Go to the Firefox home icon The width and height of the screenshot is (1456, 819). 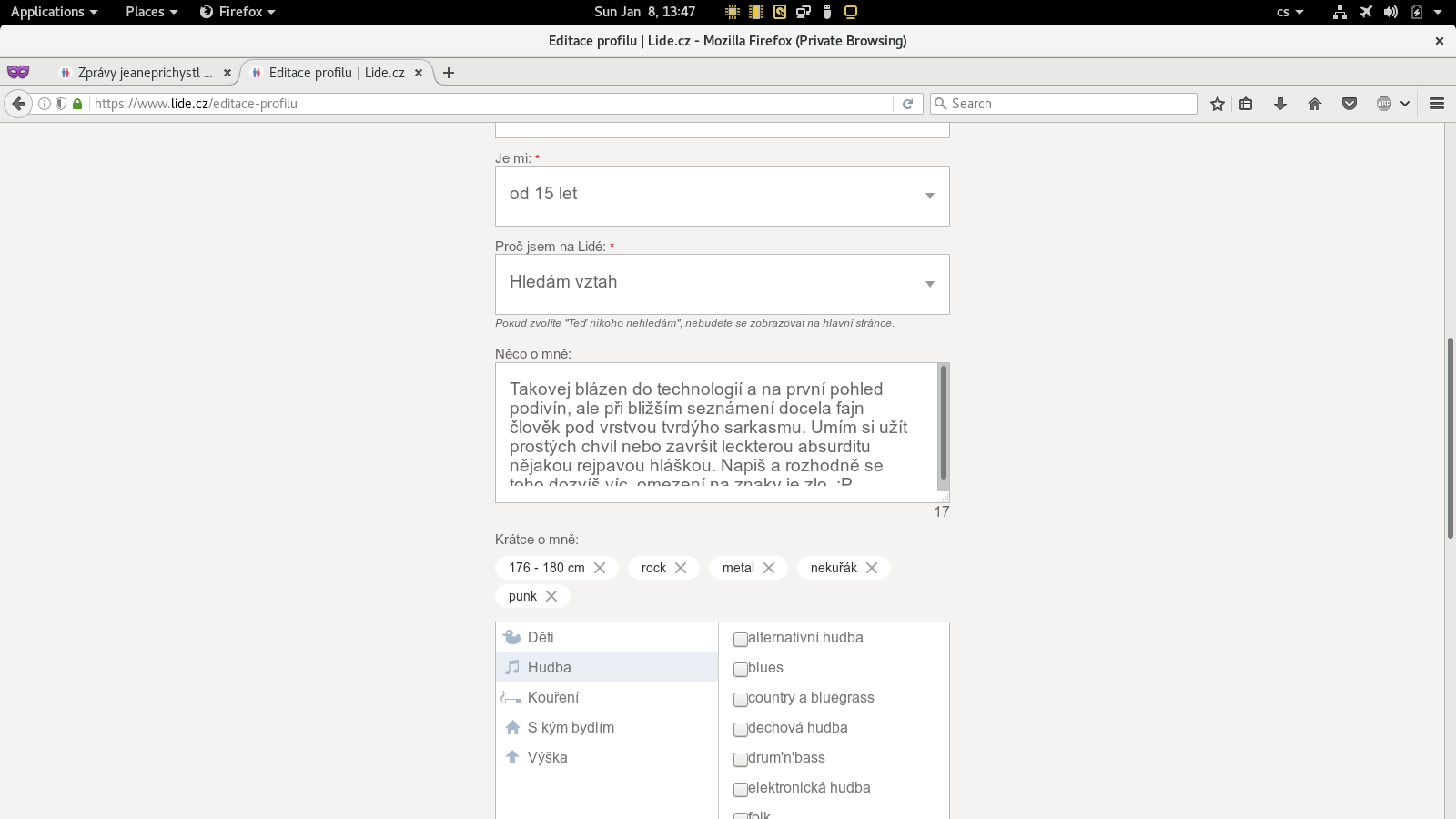pyautogui.click(x=1315, y=104)
